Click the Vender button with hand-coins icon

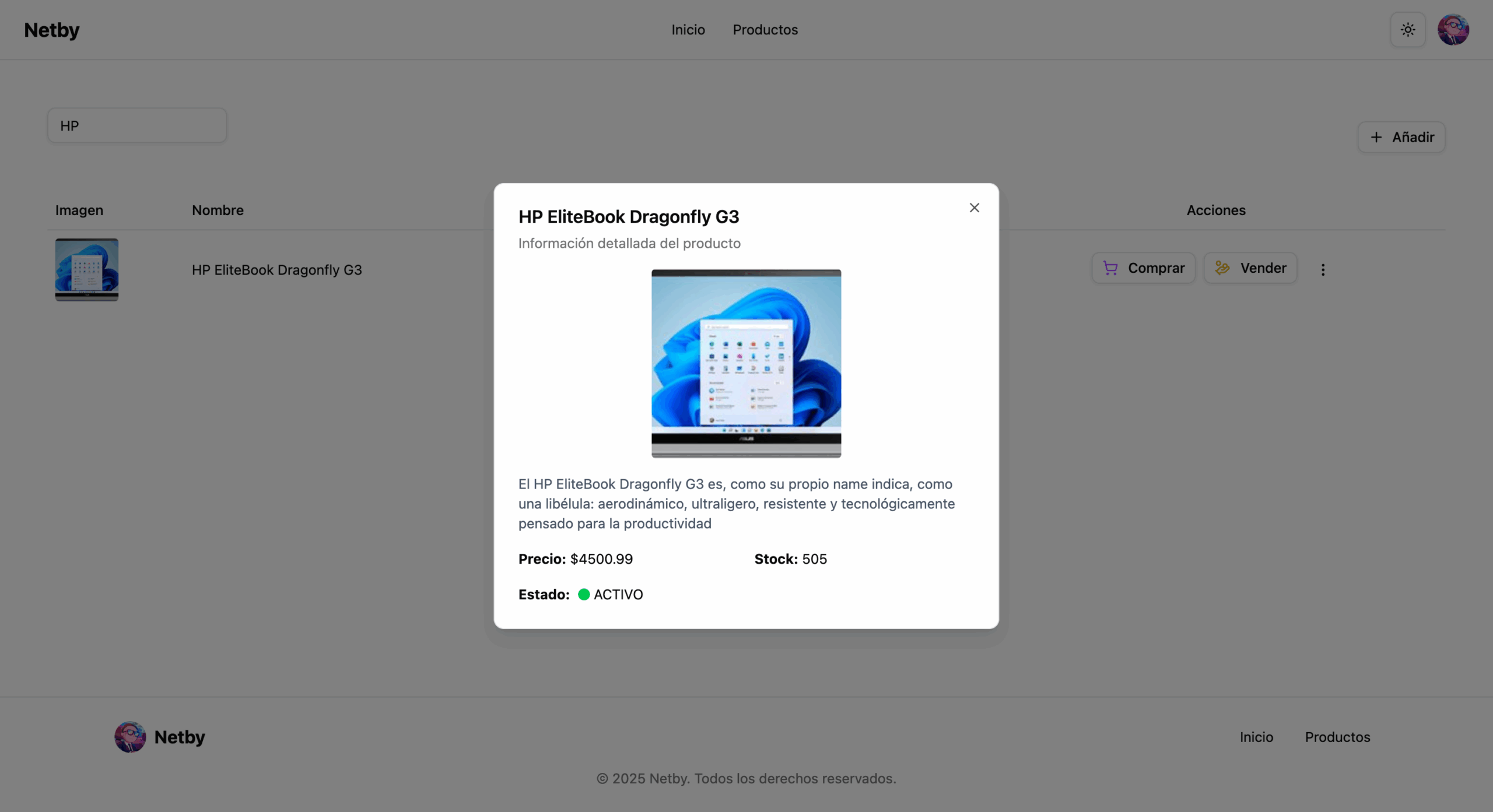pos(1250,268)
